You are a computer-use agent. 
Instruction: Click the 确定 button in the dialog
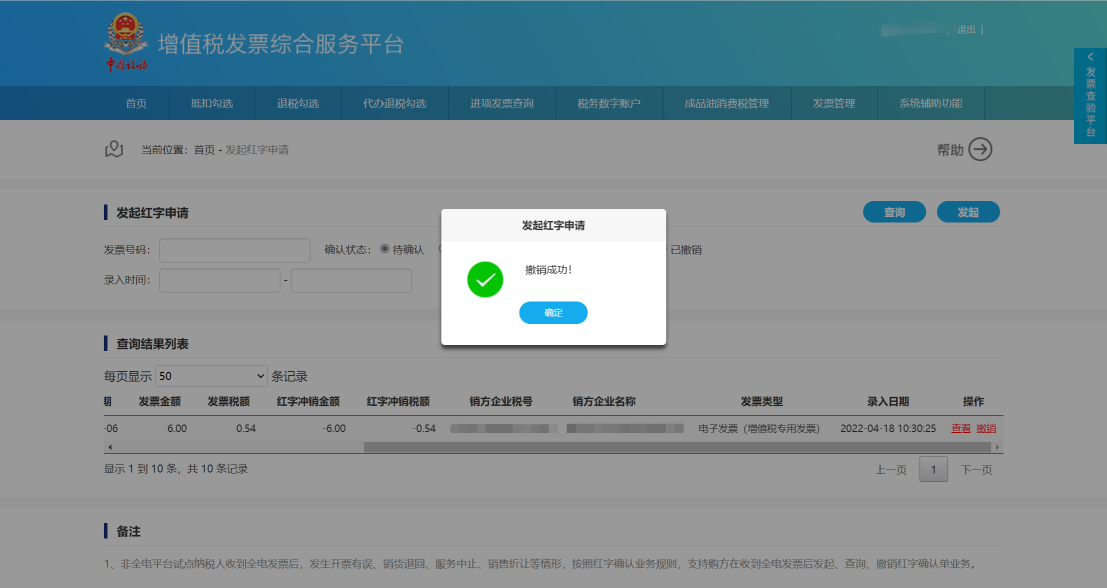(553, 313)
